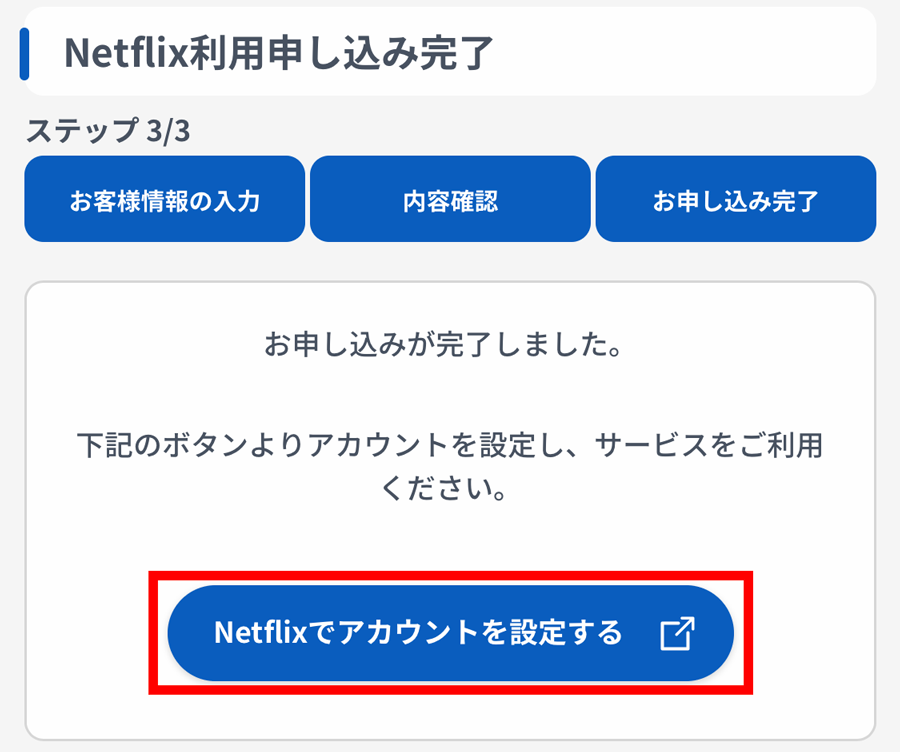Click the ステップ 3/3 label

point(108,130)
